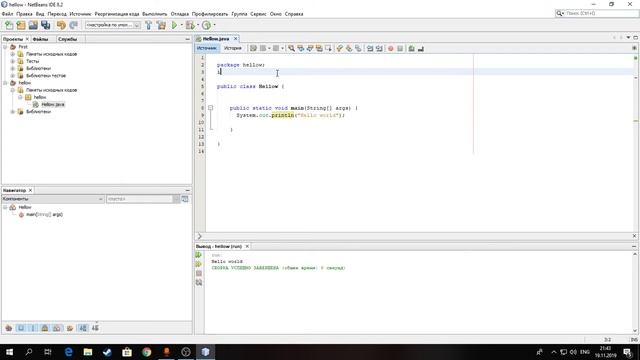Close the Hellow.java editor tab
The image size is (640, 360).
(236, 39)
